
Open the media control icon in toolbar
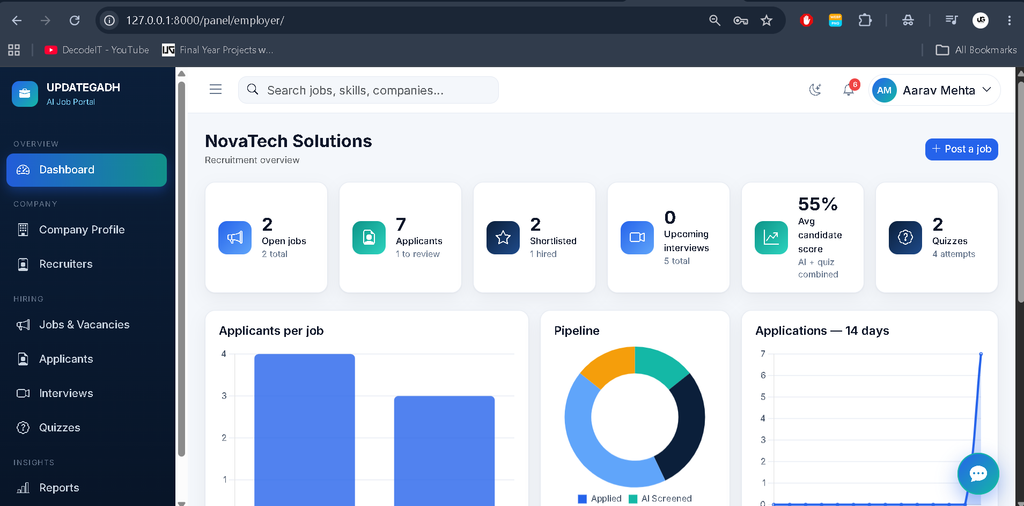pos(951,20)
